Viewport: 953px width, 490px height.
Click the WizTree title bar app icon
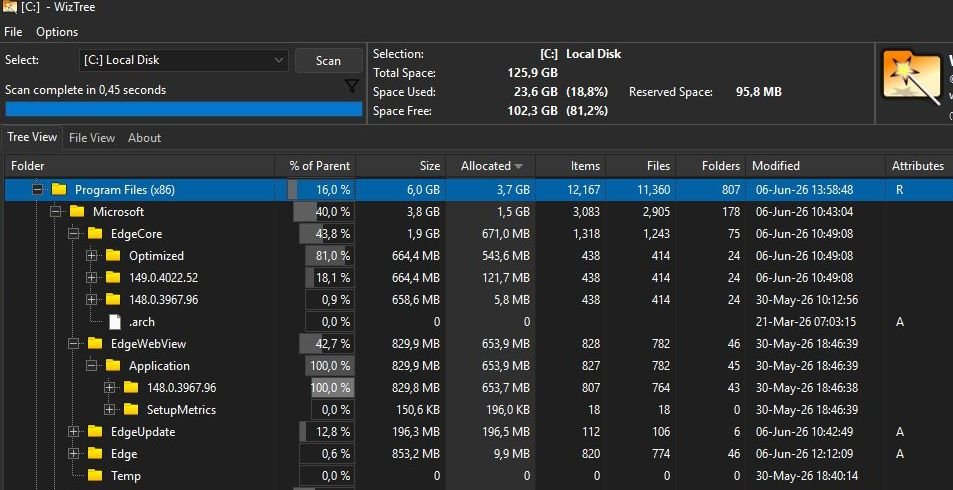pos(9,7)
